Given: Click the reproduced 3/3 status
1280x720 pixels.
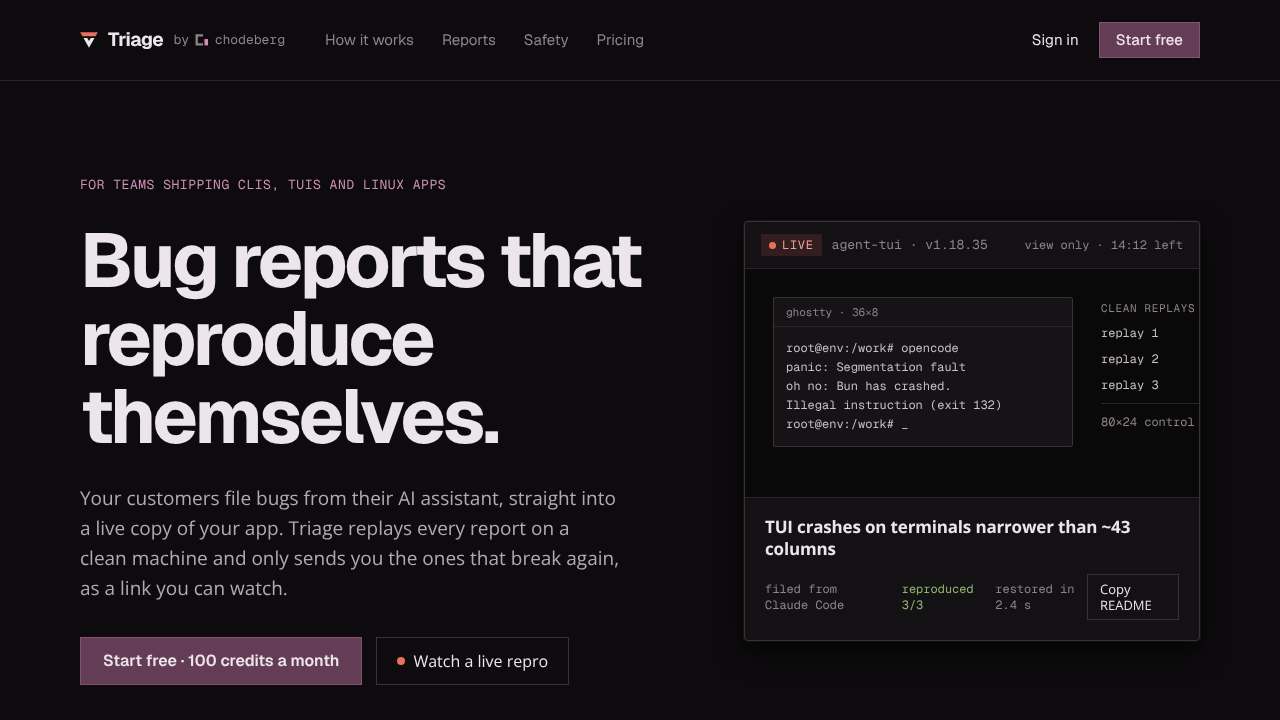Looking at the screenshot, I should tap(937, 597).
